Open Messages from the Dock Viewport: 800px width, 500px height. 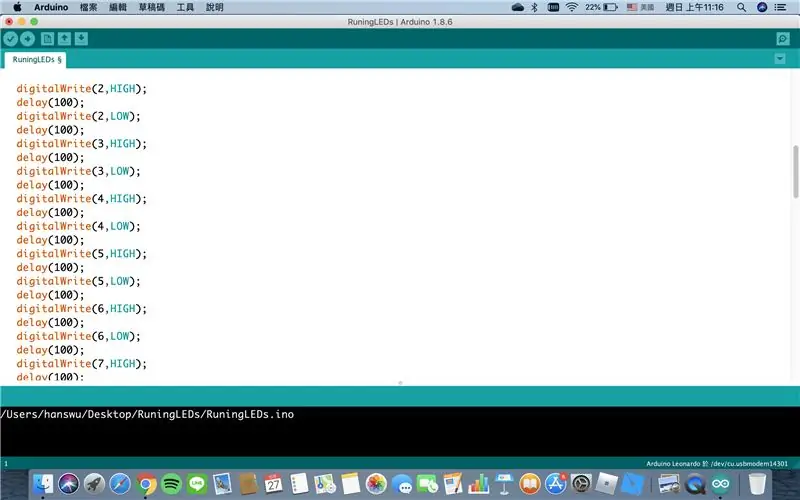402,484
